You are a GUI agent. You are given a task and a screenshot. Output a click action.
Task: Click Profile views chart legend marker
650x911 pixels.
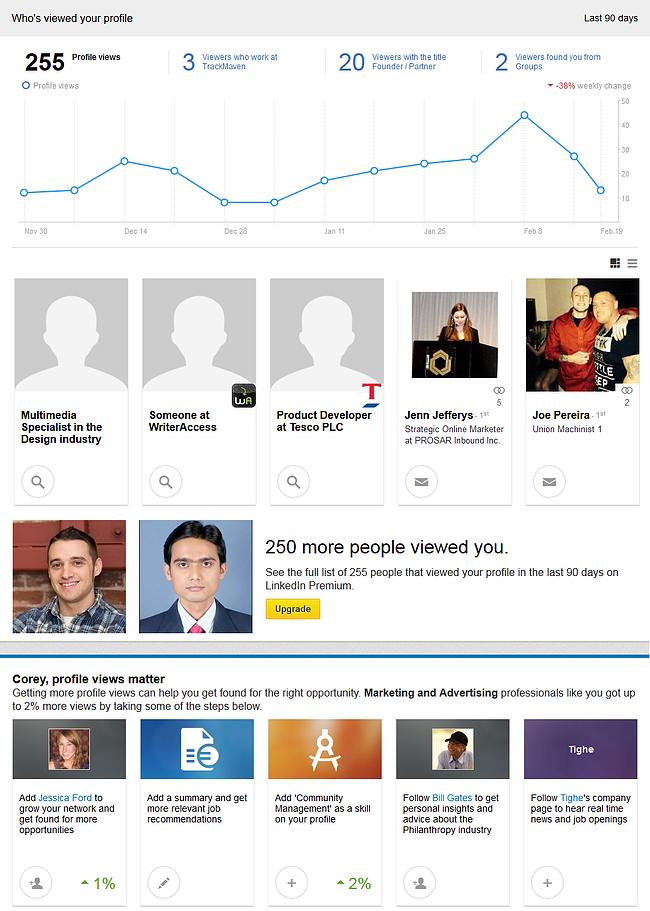pos(26,85)
